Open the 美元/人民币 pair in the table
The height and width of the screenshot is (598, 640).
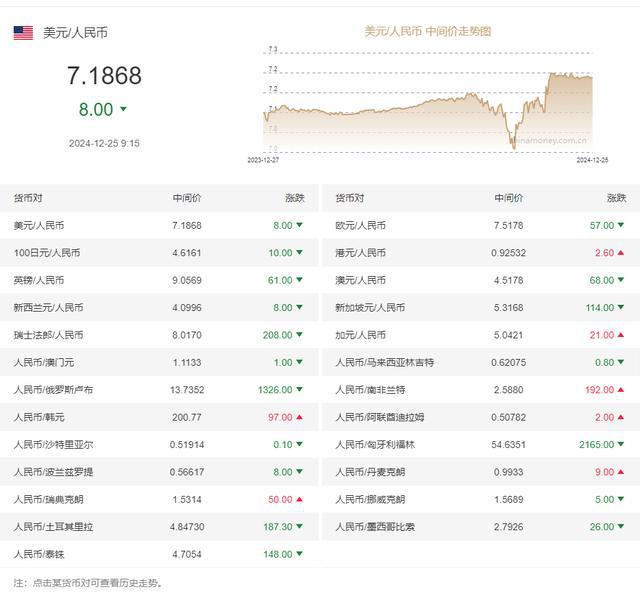pos(39,225)
